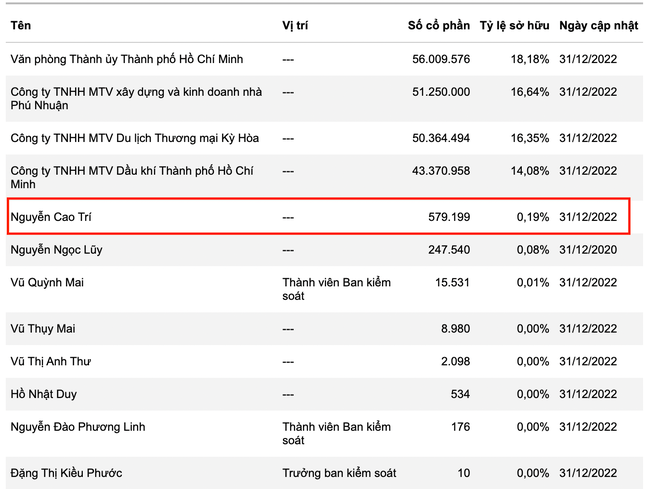This screenshot has width=645, height=489.
Task: Select the "Tỷ lệ sở hữu" header
Action: pyautogui.click(x=513, y=24)
